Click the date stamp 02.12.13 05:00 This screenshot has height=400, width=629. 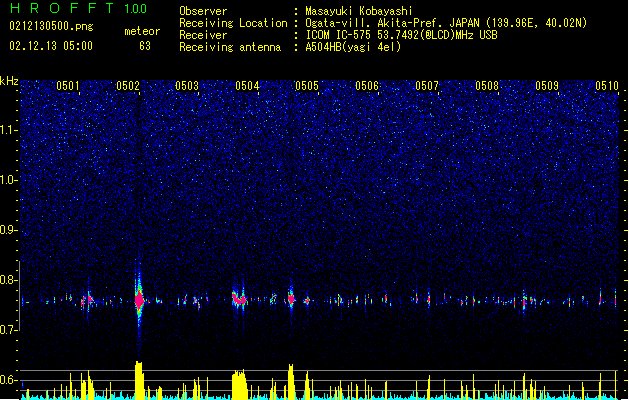pos(51,46)
